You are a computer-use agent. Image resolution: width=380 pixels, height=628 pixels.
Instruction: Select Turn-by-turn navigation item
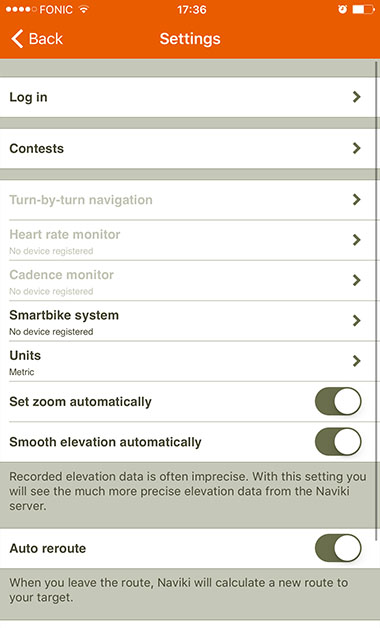click(x=190, y=199)
